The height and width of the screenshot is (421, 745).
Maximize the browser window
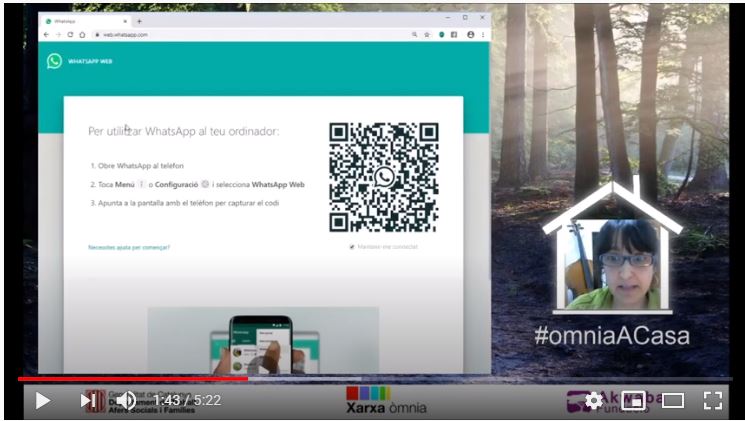pyautogui.click(x=465, y=18)
